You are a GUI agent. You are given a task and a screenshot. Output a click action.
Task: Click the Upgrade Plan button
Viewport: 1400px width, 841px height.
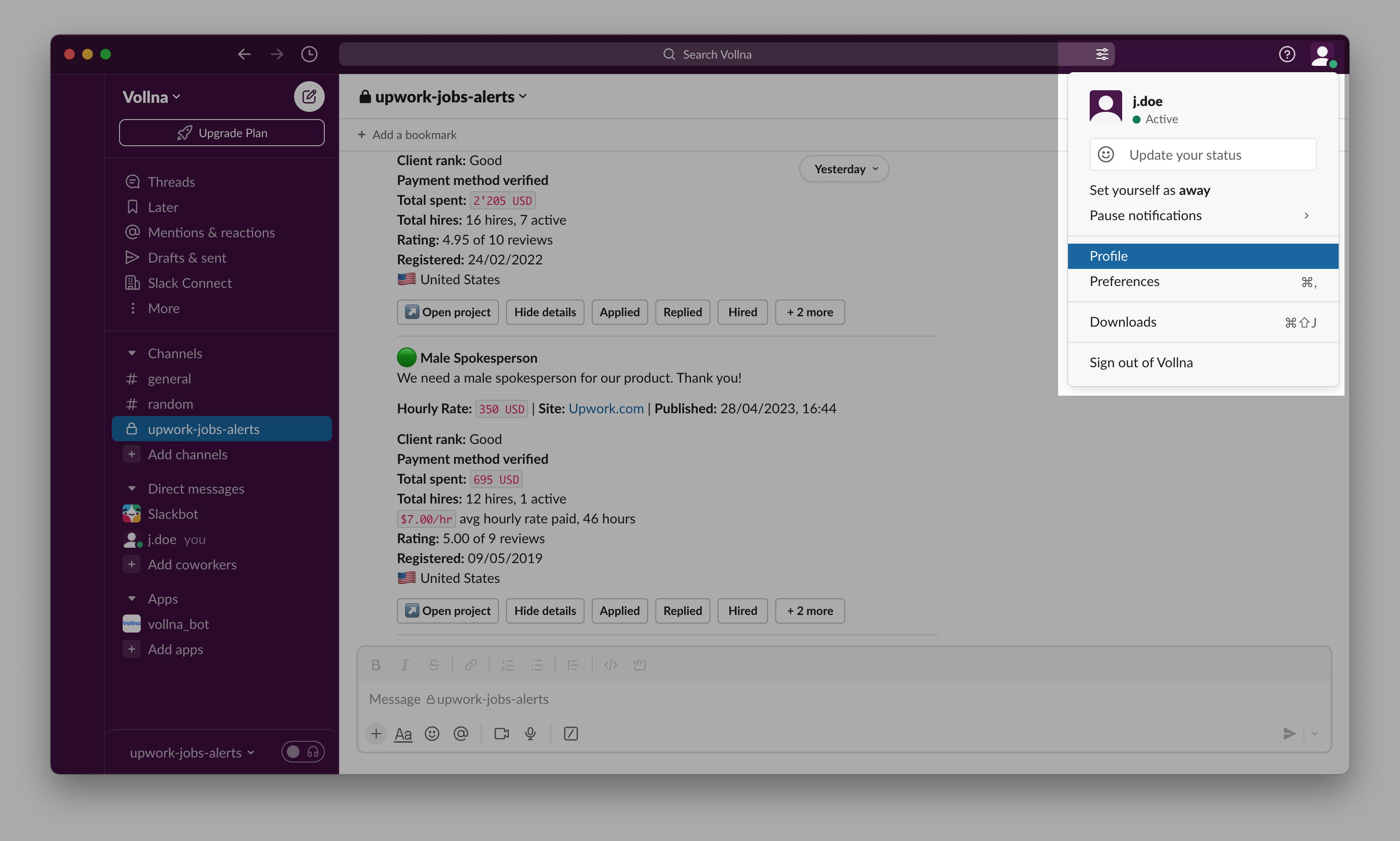[222, 133]
